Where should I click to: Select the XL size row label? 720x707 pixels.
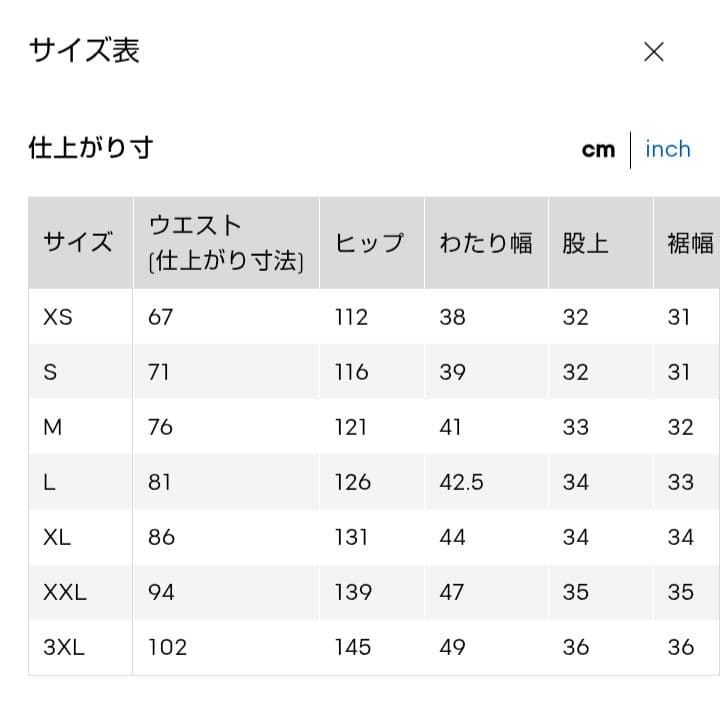pos(57,537)
